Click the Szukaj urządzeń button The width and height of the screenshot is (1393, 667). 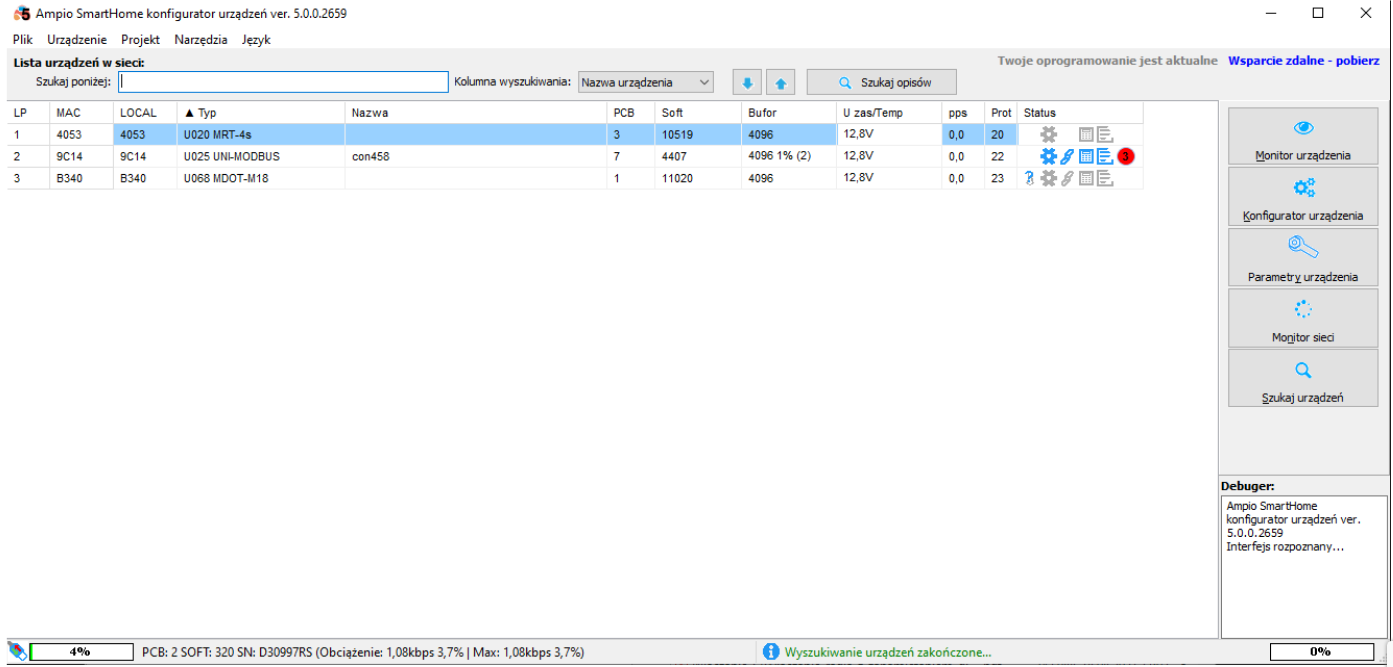tap(1303, 378)
